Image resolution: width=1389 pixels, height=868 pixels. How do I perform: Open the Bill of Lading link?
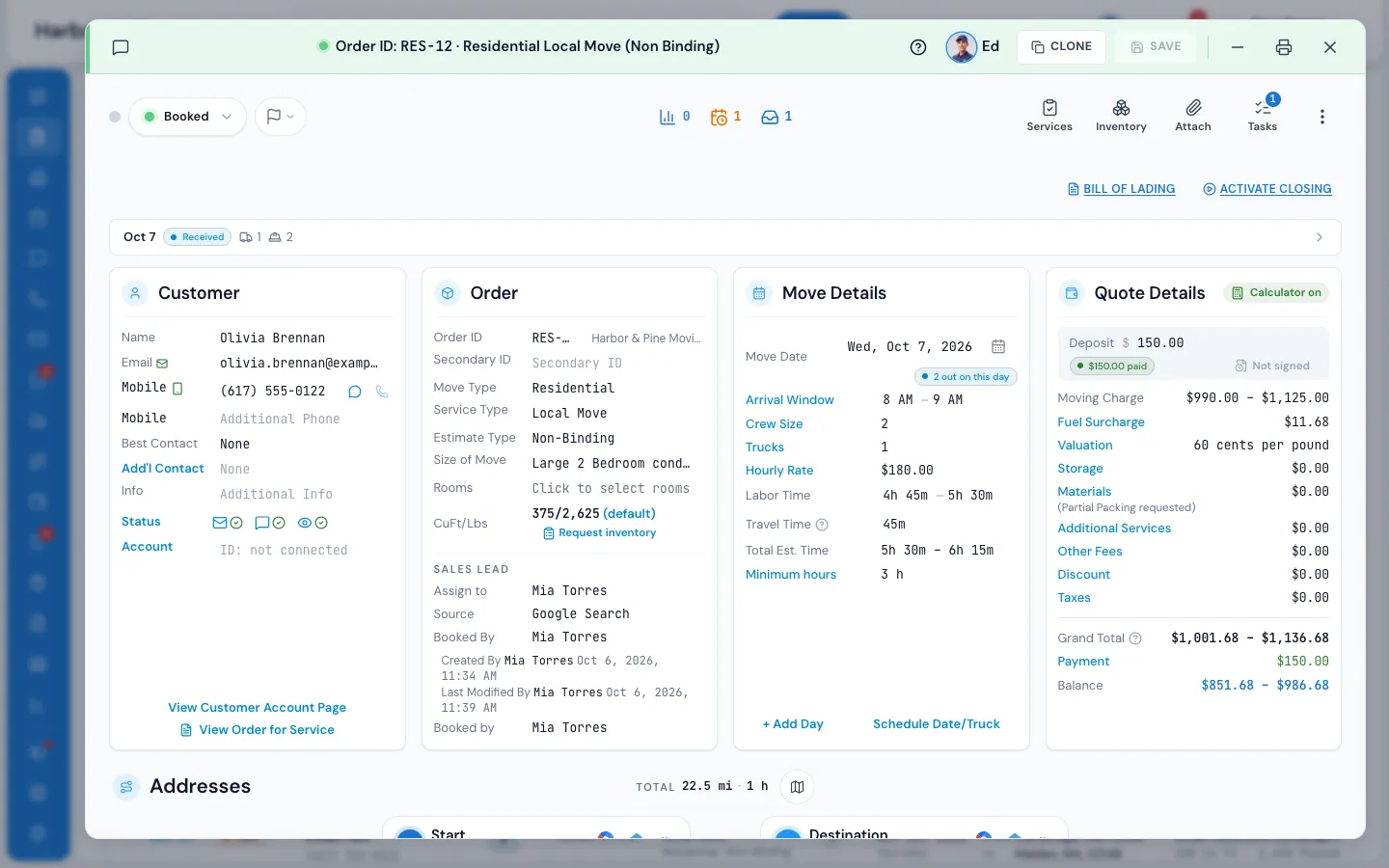click(1121, 189)
